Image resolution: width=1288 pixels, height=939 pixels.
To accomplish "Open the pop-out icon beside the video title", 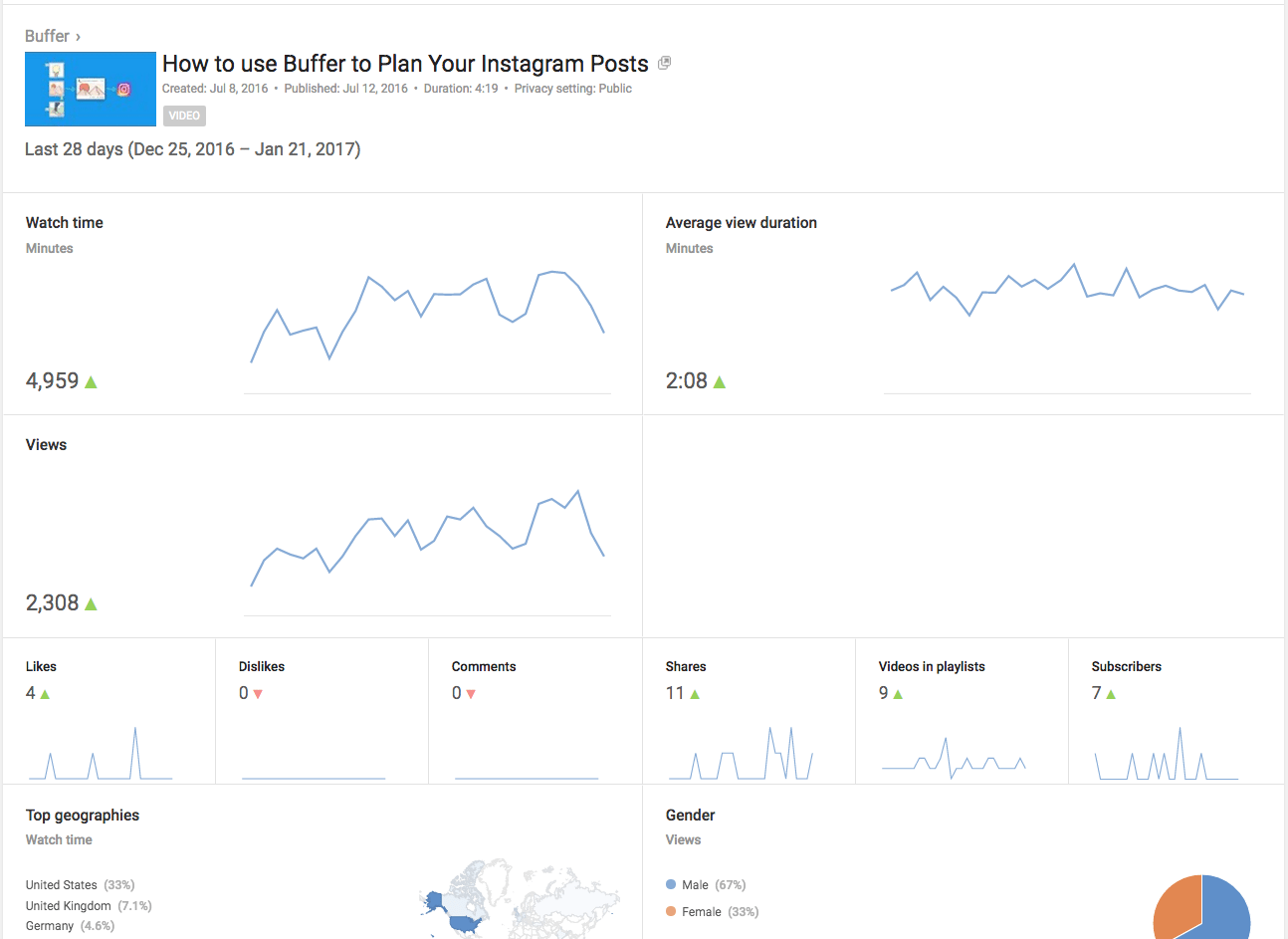I will (664, 62).
